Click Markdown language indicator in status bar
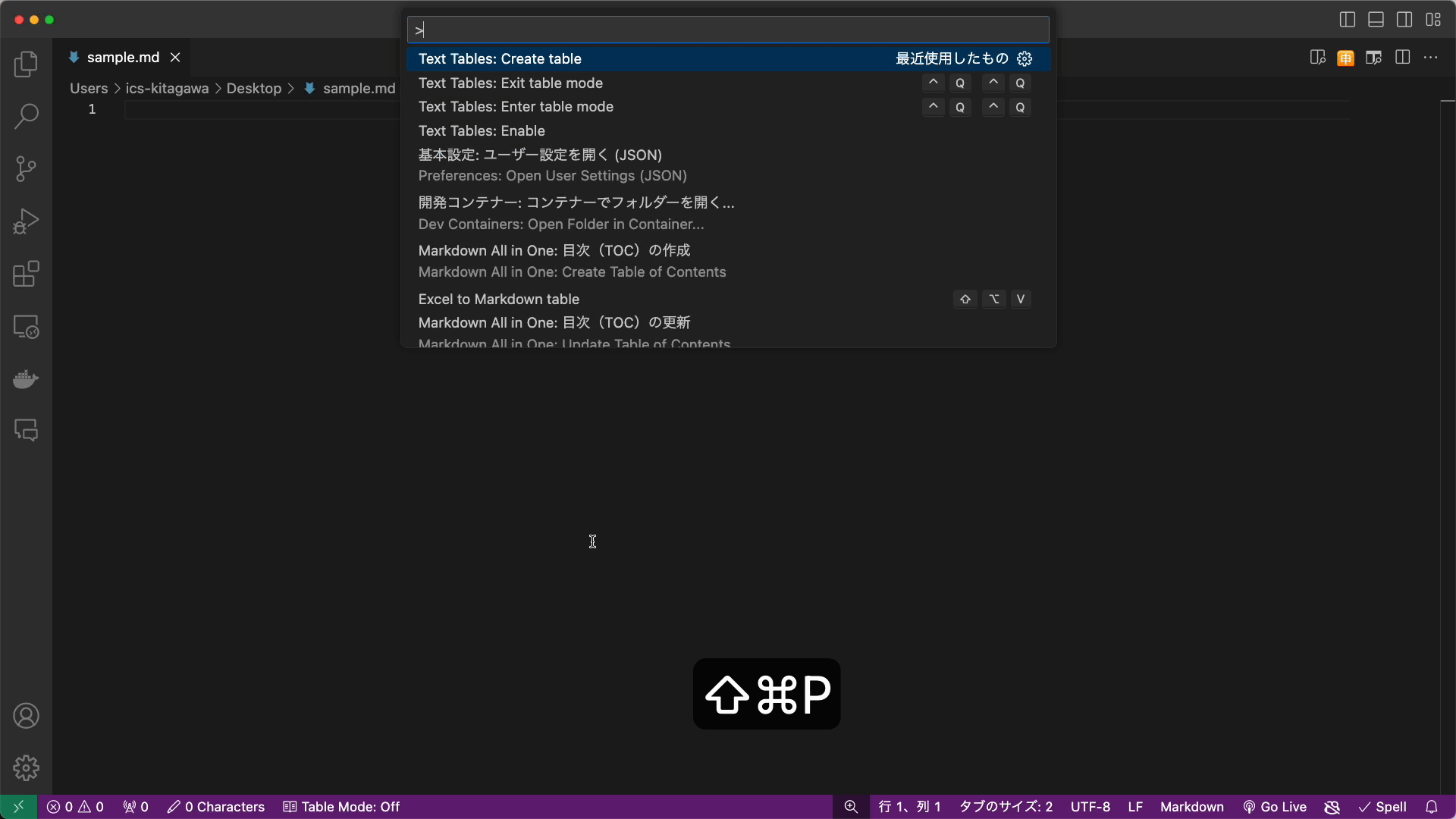Image resolution: width=1456 pixels, height=819 pixels. (1191, 806)
